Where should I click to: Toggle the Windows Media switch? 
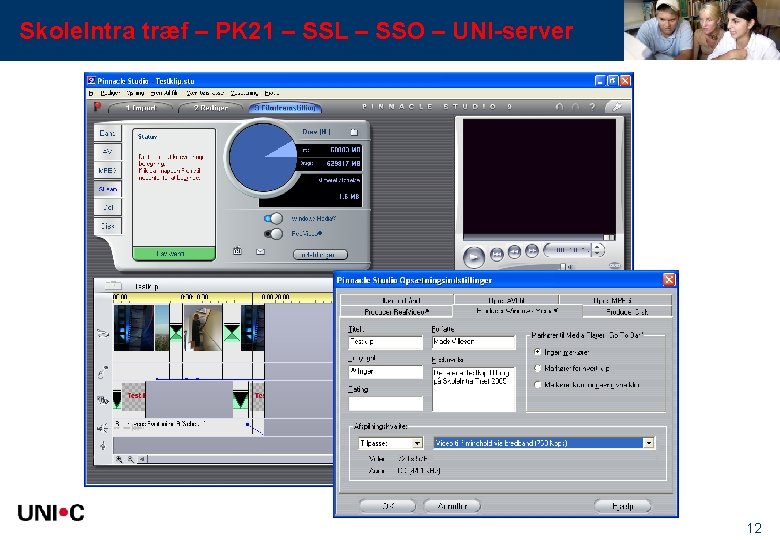pos(273,218)
